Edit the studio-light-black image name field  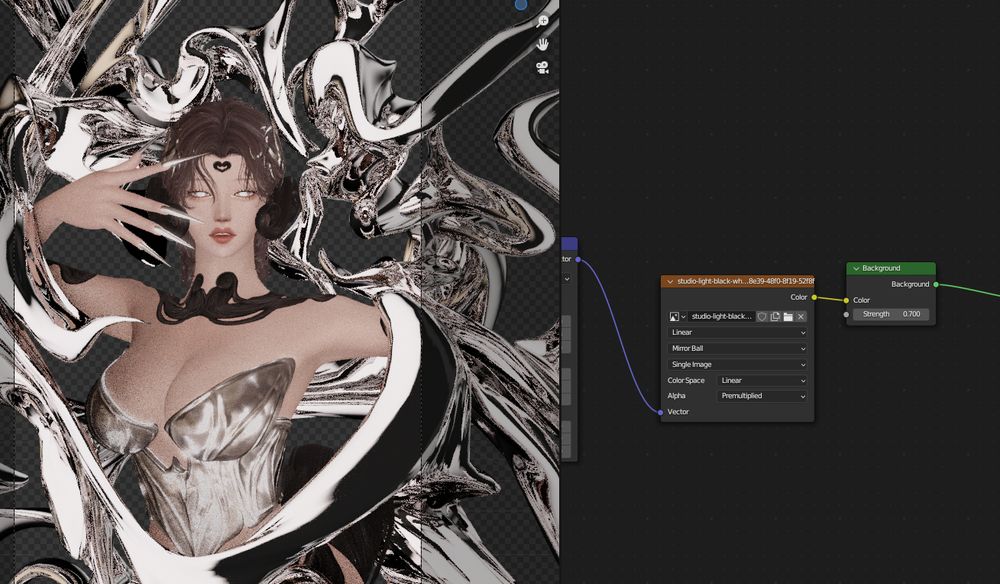click(x=721, y=316)
